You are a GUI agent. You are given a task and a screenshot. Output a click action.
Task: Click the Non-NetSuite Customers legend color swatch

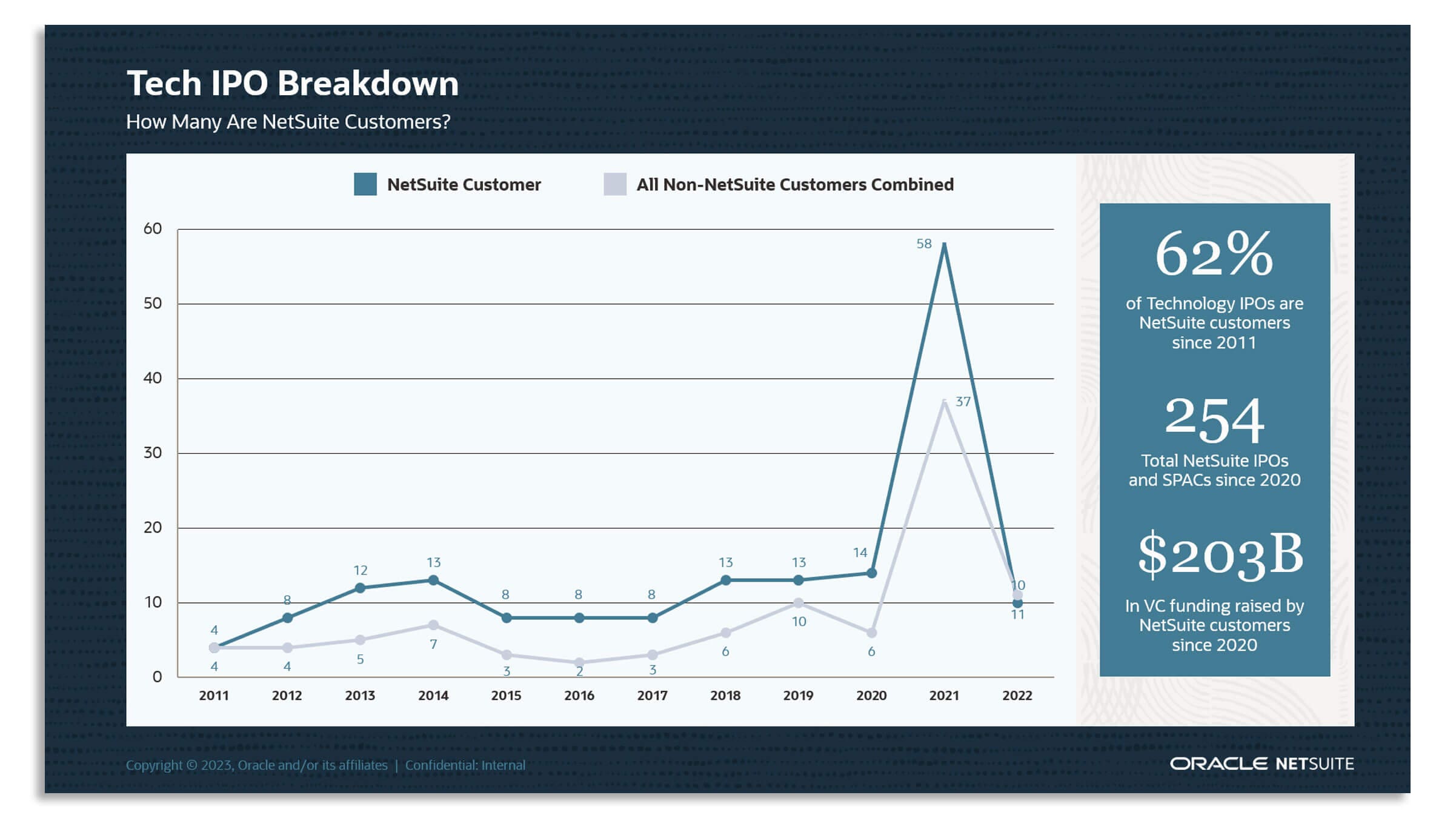pyautogui.click(x=614, y=184)
